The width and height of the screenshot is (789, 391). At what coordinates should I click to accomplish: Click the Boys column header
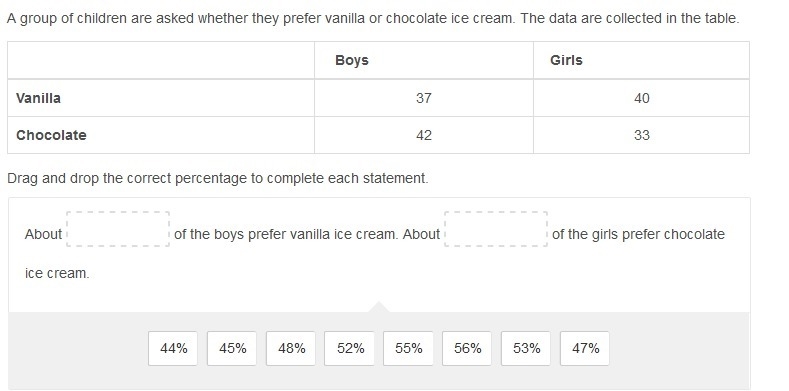pyautogui.click(x=424, y=60)
